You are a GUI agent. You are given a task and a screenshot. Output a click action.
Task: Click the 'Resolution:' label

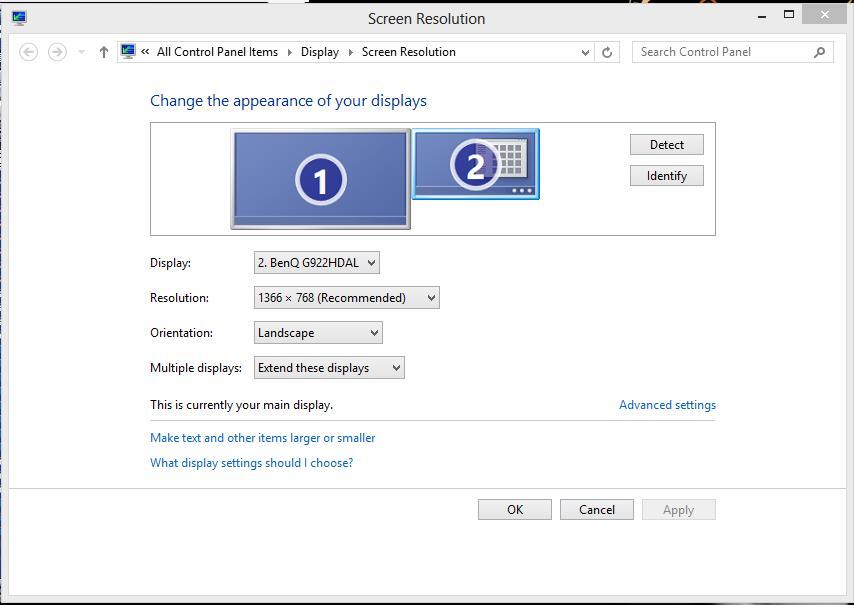point(179,298)
